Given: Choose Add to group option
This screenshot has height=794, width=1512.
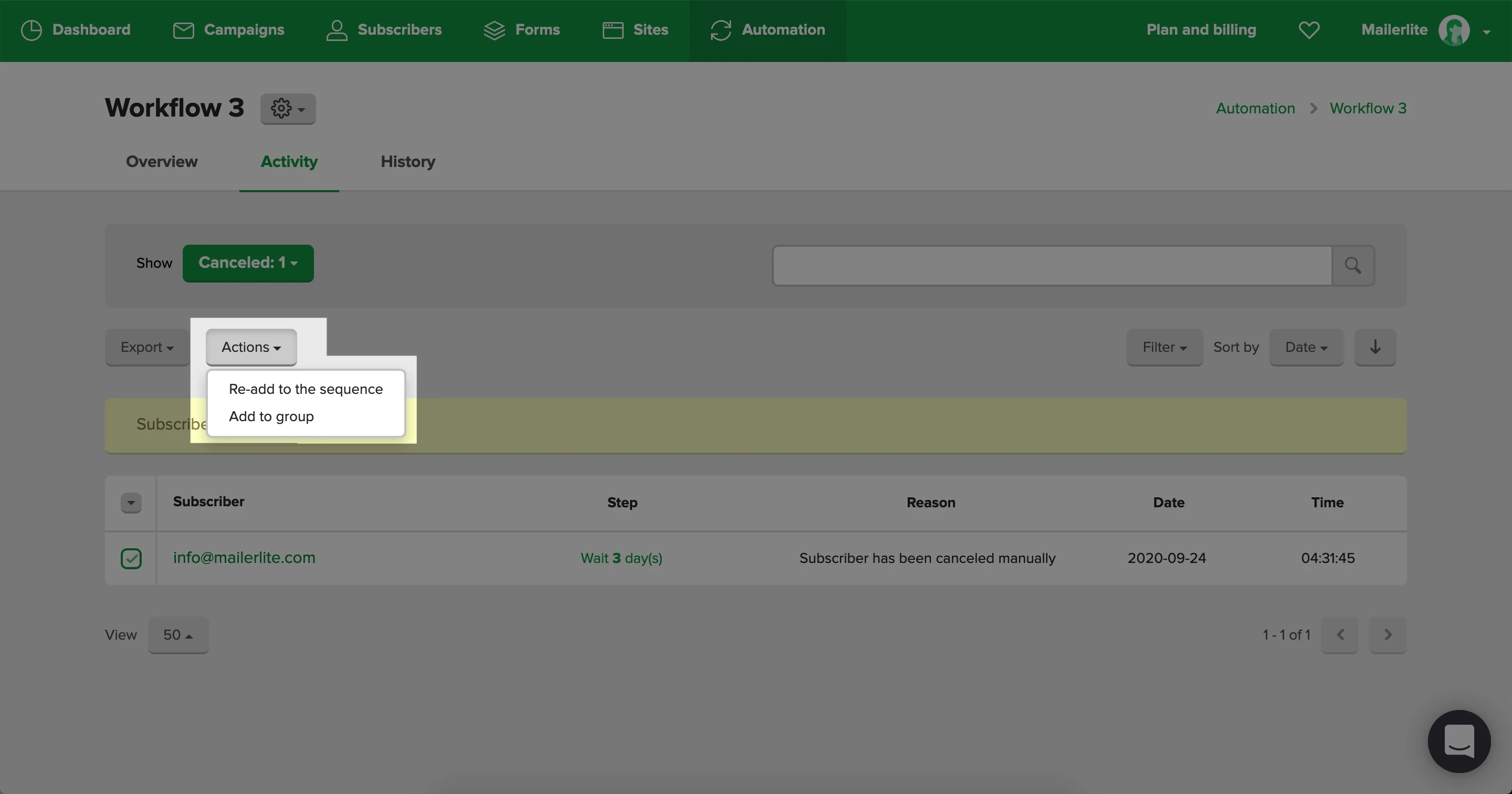Looking at the screenshot, I should [271, 416].
